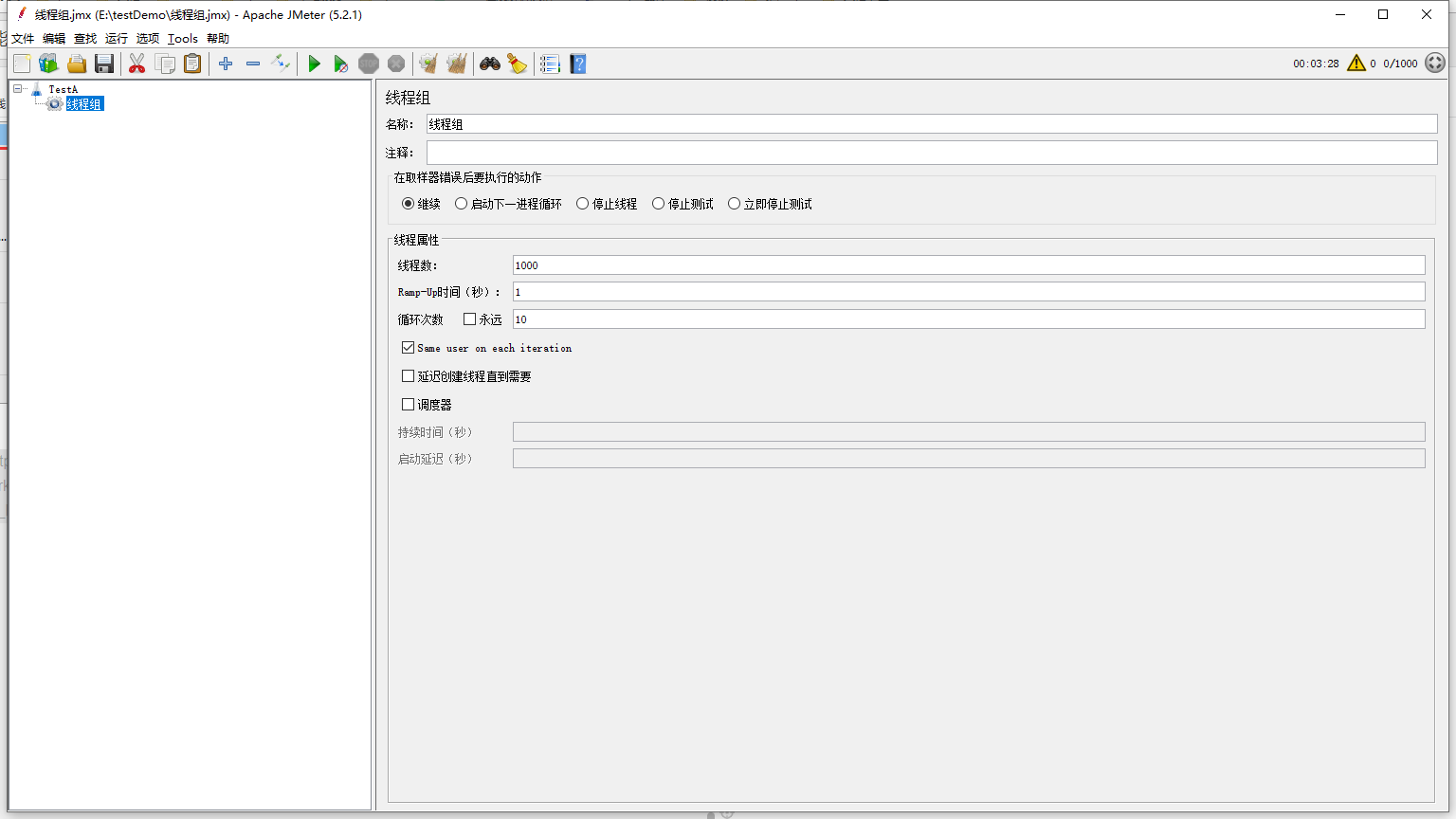1456x819 pixels.
Task: Open the Templates toolbar icon
Action: (48, 64)
